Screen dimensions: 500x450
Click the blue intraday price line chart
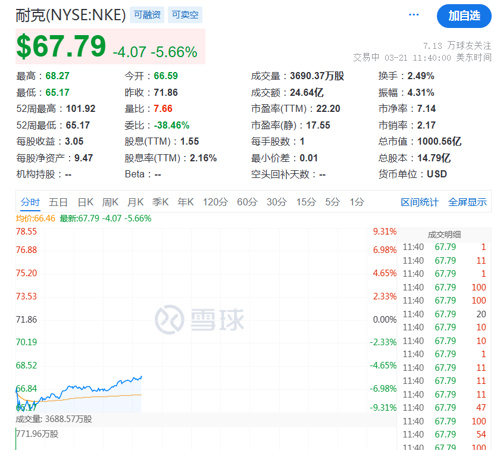tap(79, 393)
